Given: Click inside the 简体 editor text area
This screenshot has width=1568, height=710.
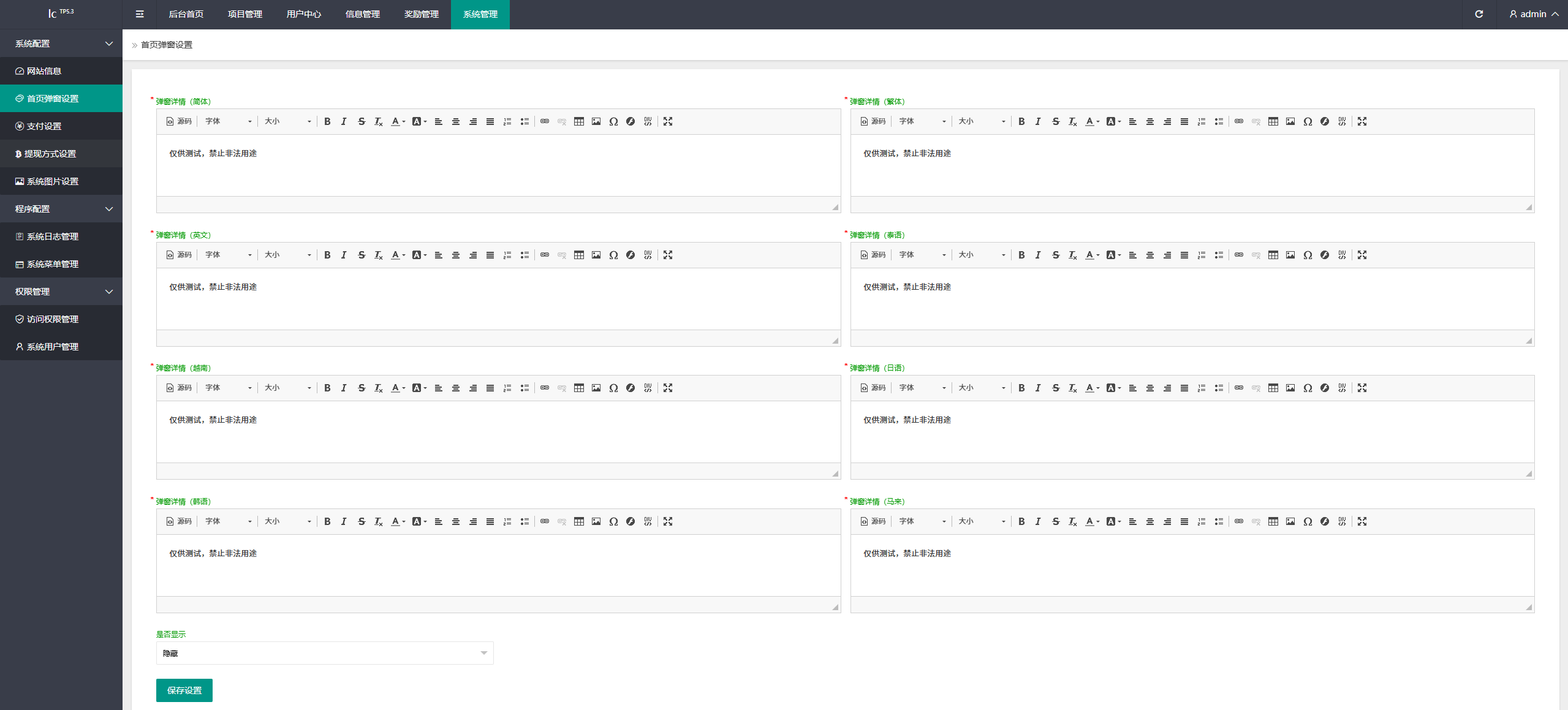Looking at the screenshot, I should (x=498, y=165).
